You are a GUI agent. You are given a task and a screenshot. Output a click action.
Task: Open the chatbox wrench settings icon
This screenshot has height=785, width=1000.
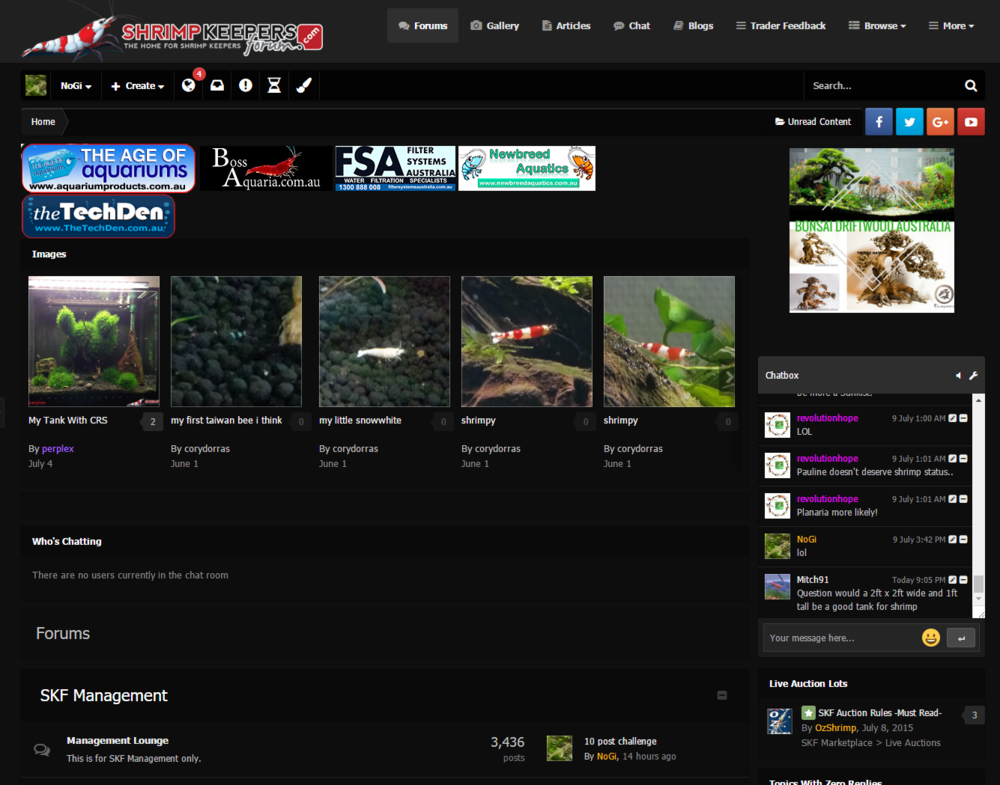pos(973,376)
